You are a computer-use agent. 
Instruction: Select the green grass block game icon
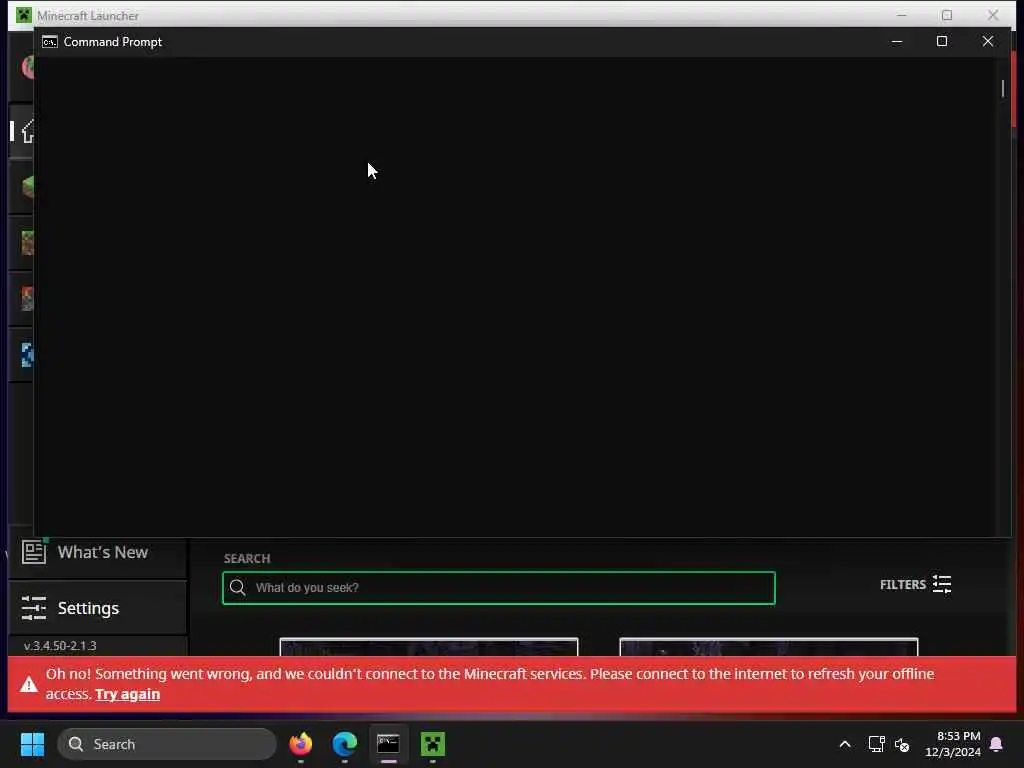point(27,187)
